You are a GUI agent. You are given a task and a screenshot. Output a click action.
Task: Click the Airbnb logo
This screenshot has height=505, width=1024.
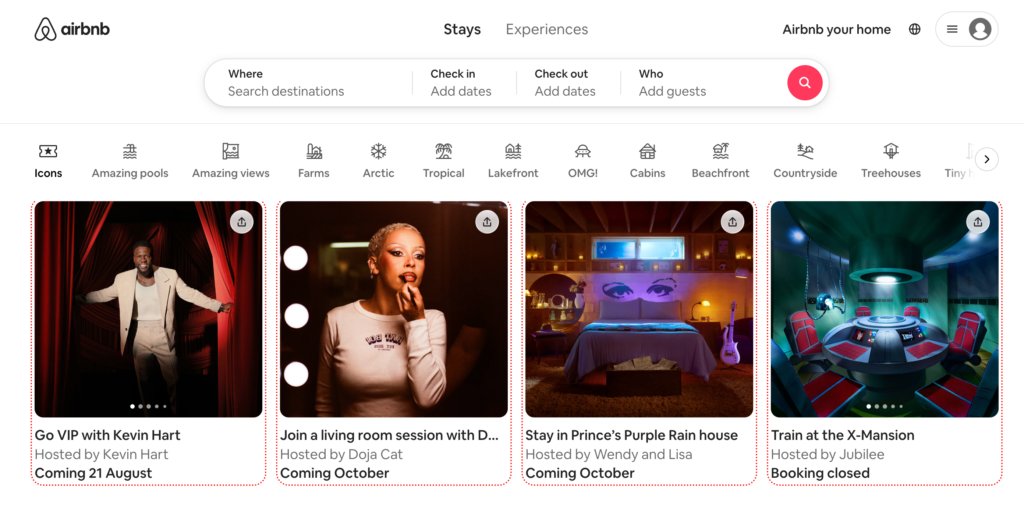[72, 30]
